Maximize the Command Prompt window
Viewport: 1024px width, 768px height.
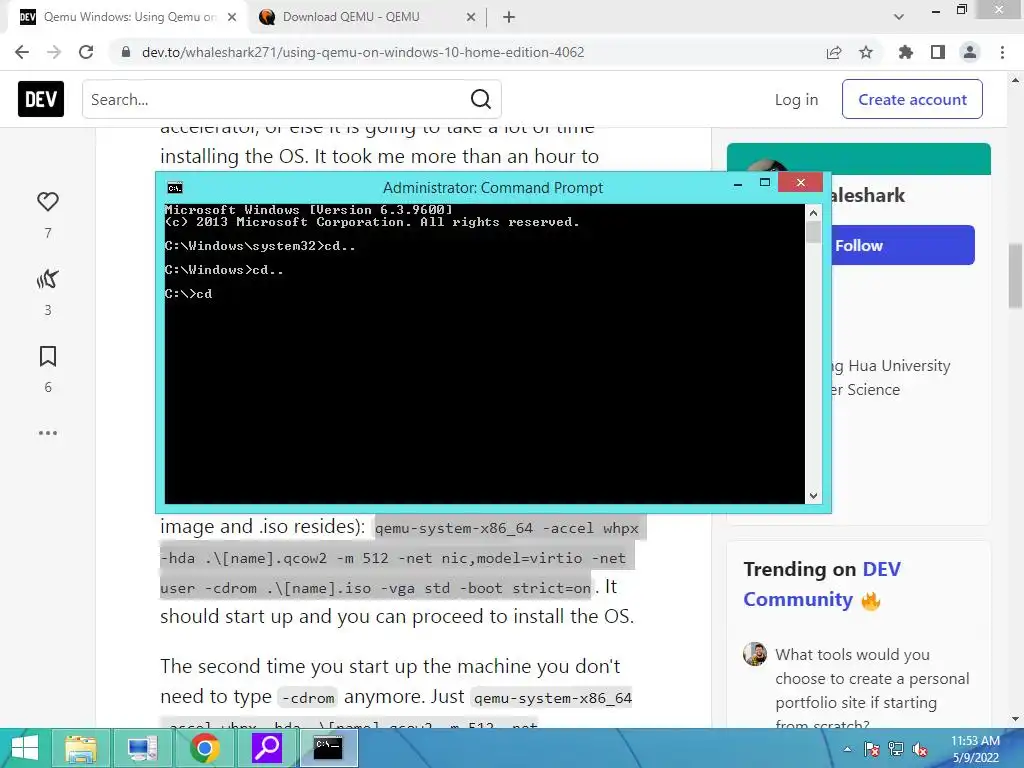(x=765, y=183)
